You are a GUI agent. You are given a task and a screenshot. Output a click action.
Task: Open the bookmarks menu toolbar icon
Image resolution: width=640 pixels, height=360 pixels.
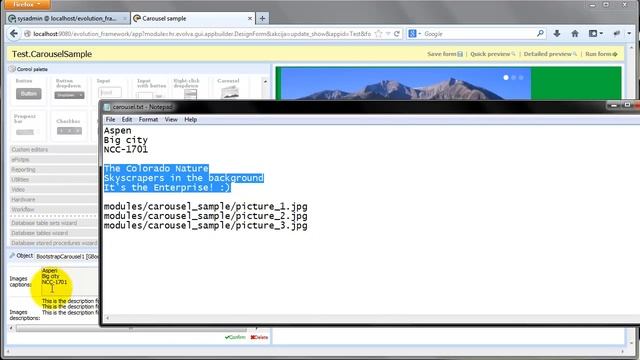[x=596, y=34]
